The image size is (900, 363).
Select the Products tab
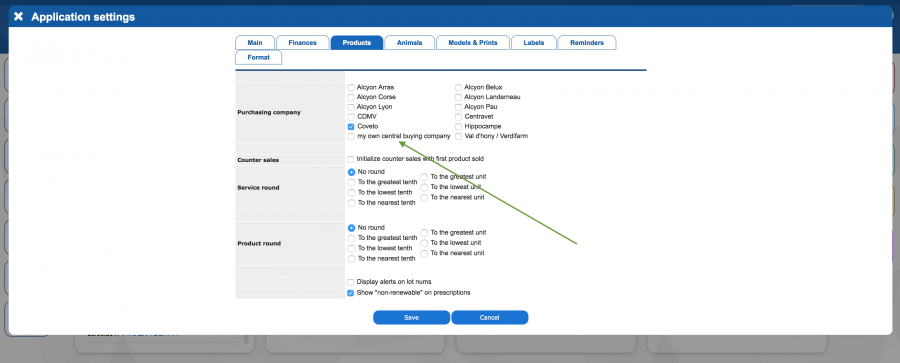pos(356,43)
